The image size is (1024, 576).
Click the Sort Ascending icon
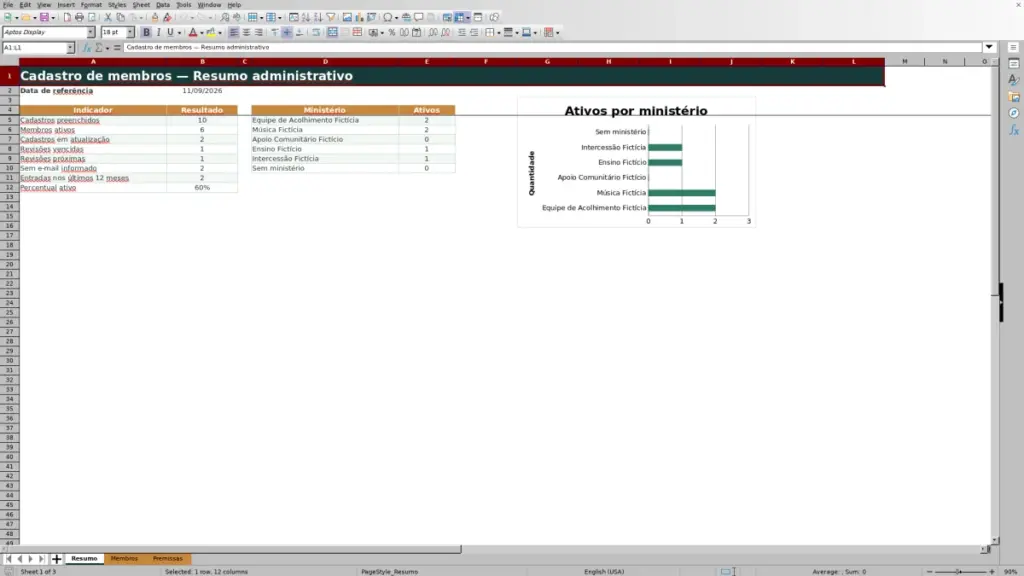(x=306, y=18)
